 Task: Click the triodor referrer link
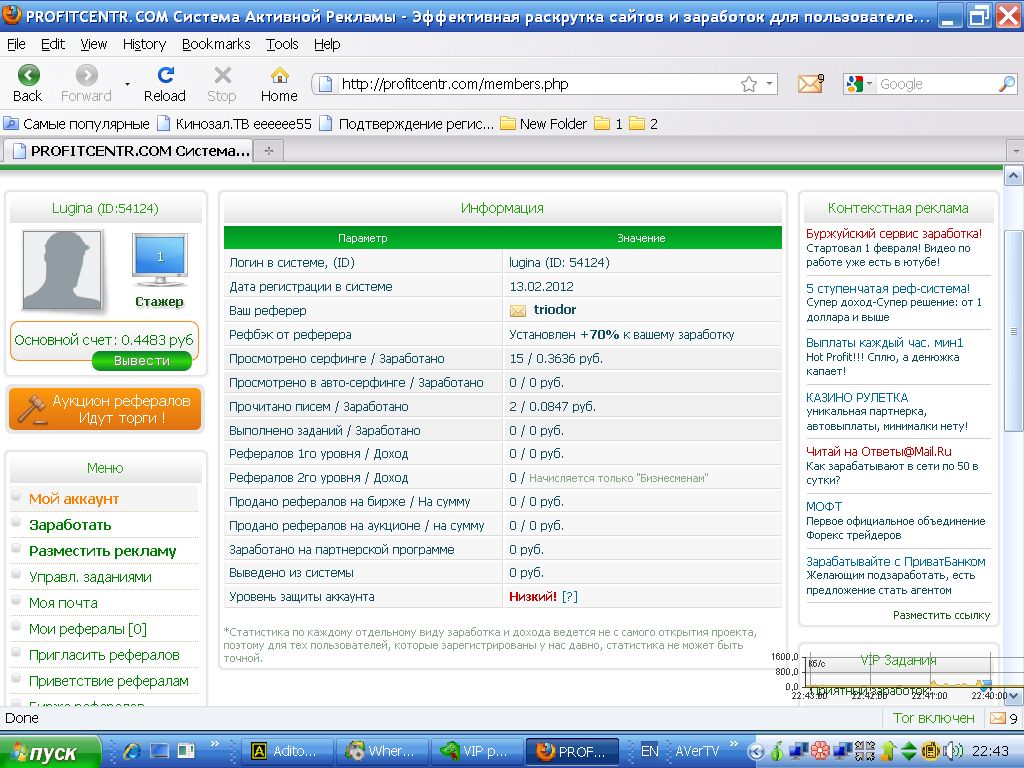555,310
